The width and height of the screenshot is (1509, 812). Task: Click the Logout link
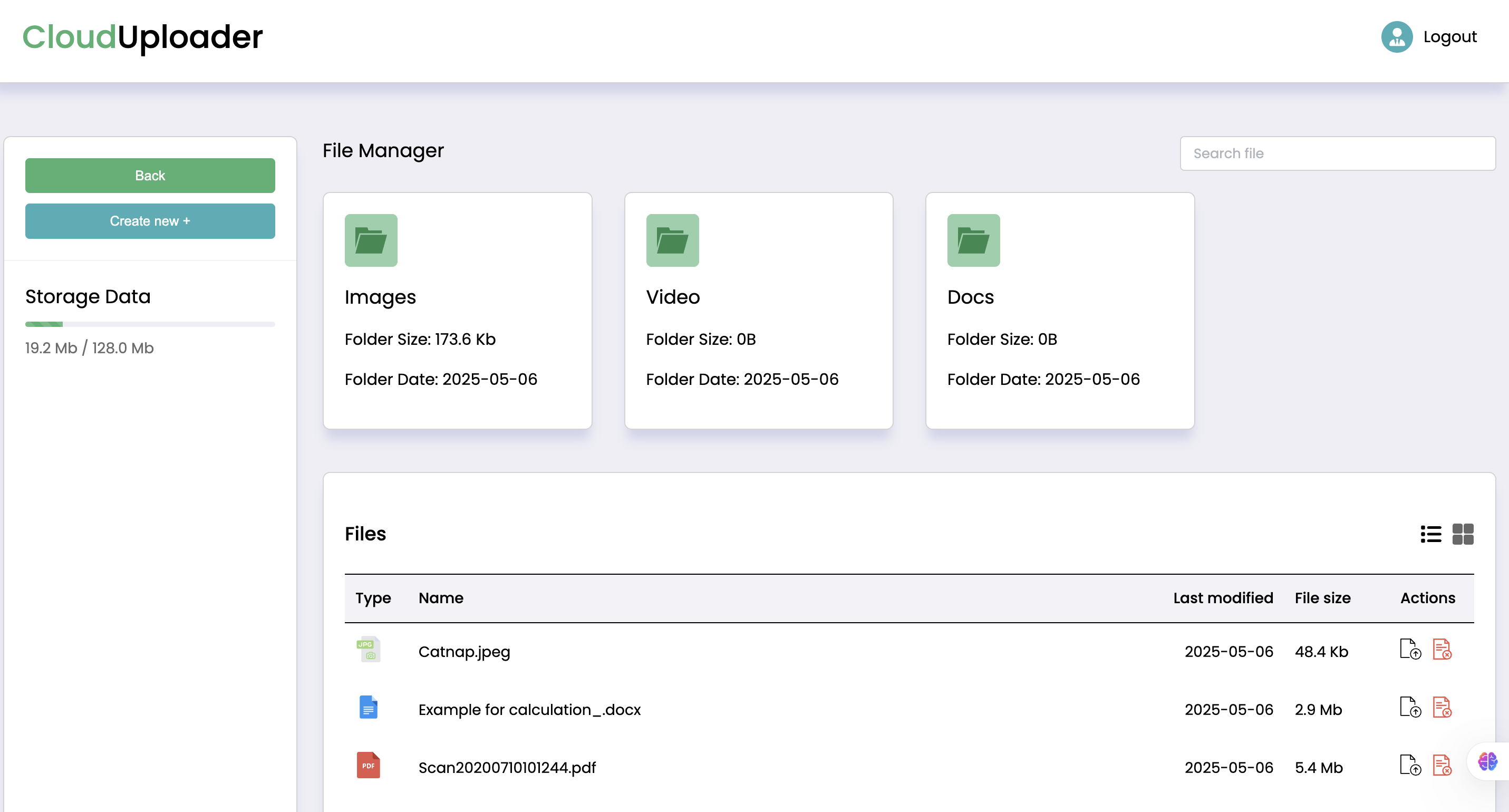[x=1450, y=37]
